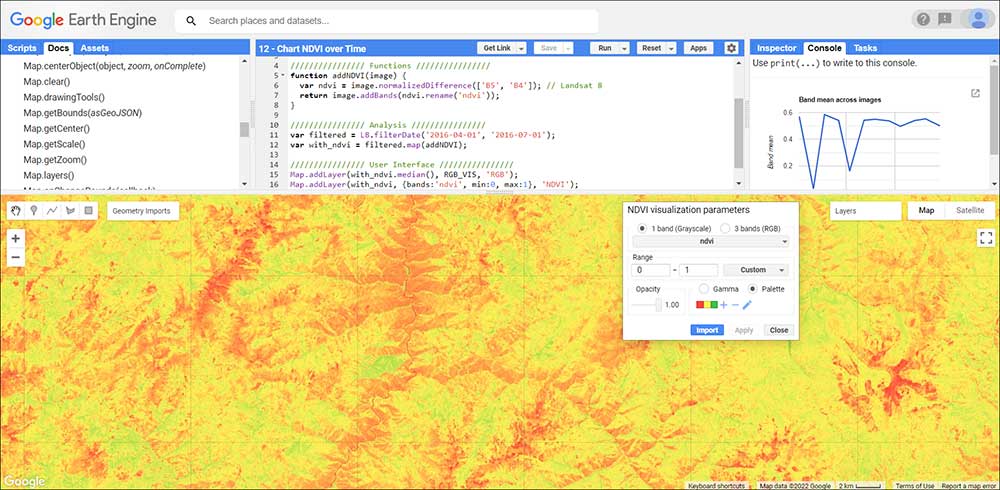The width and height of the screenshot is (1000, 490).
Task: Click the red palette color swatch
Action: [x=700, y=305]
